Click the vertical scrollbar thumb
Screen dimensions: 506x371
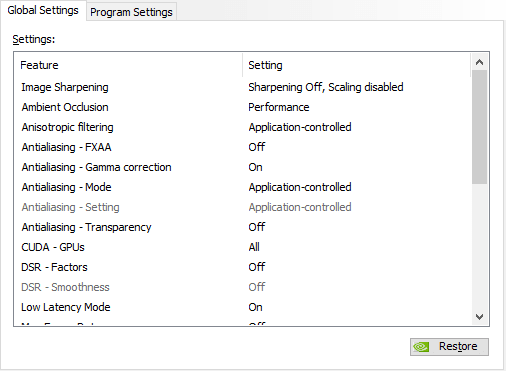479,127
